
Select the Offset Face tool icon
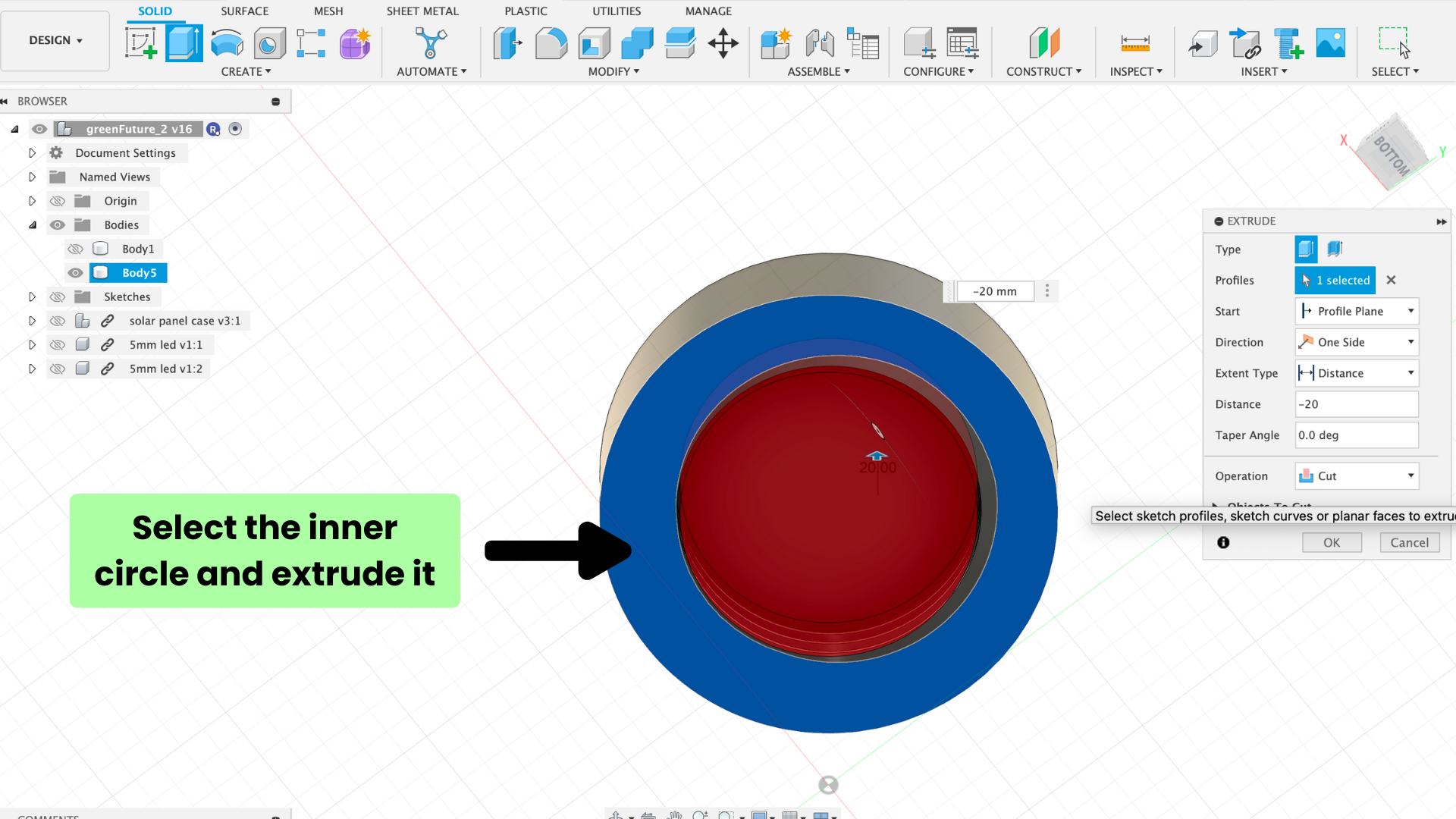(680, 43)
